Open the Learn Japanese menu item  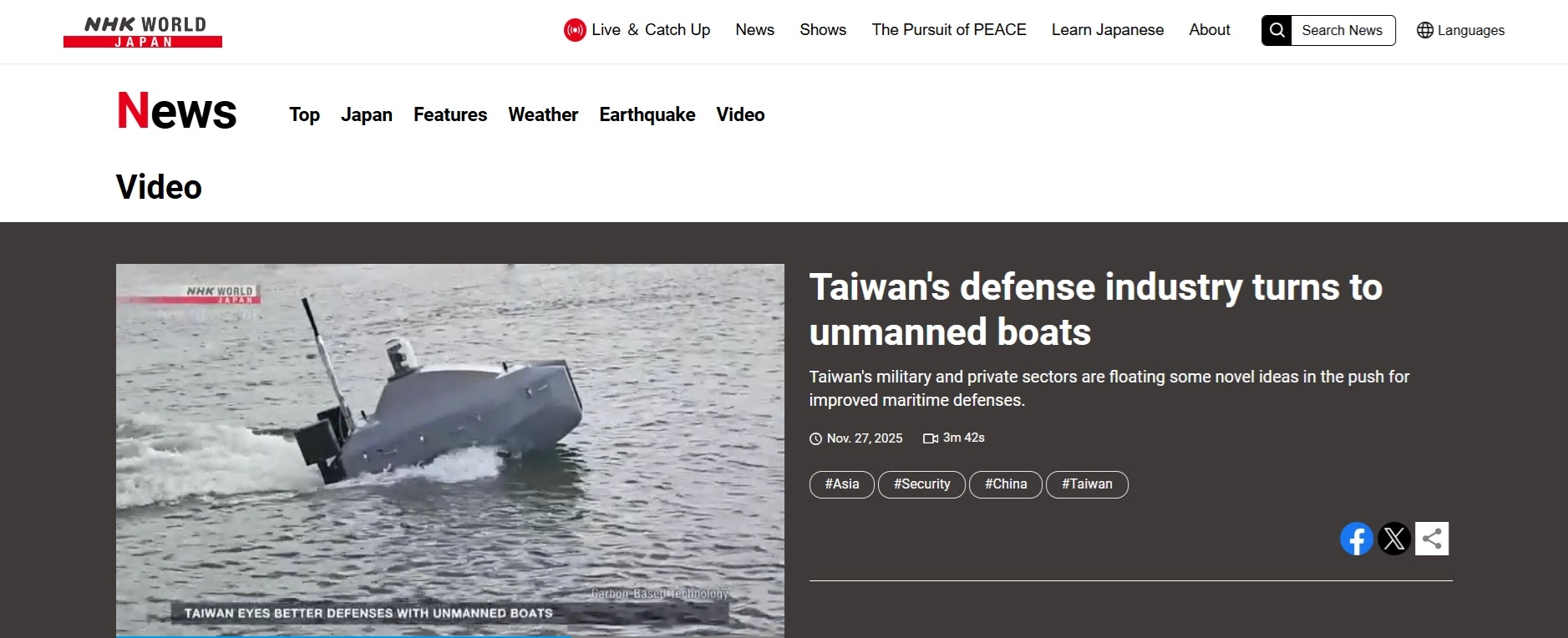(x=1107, y=30)
